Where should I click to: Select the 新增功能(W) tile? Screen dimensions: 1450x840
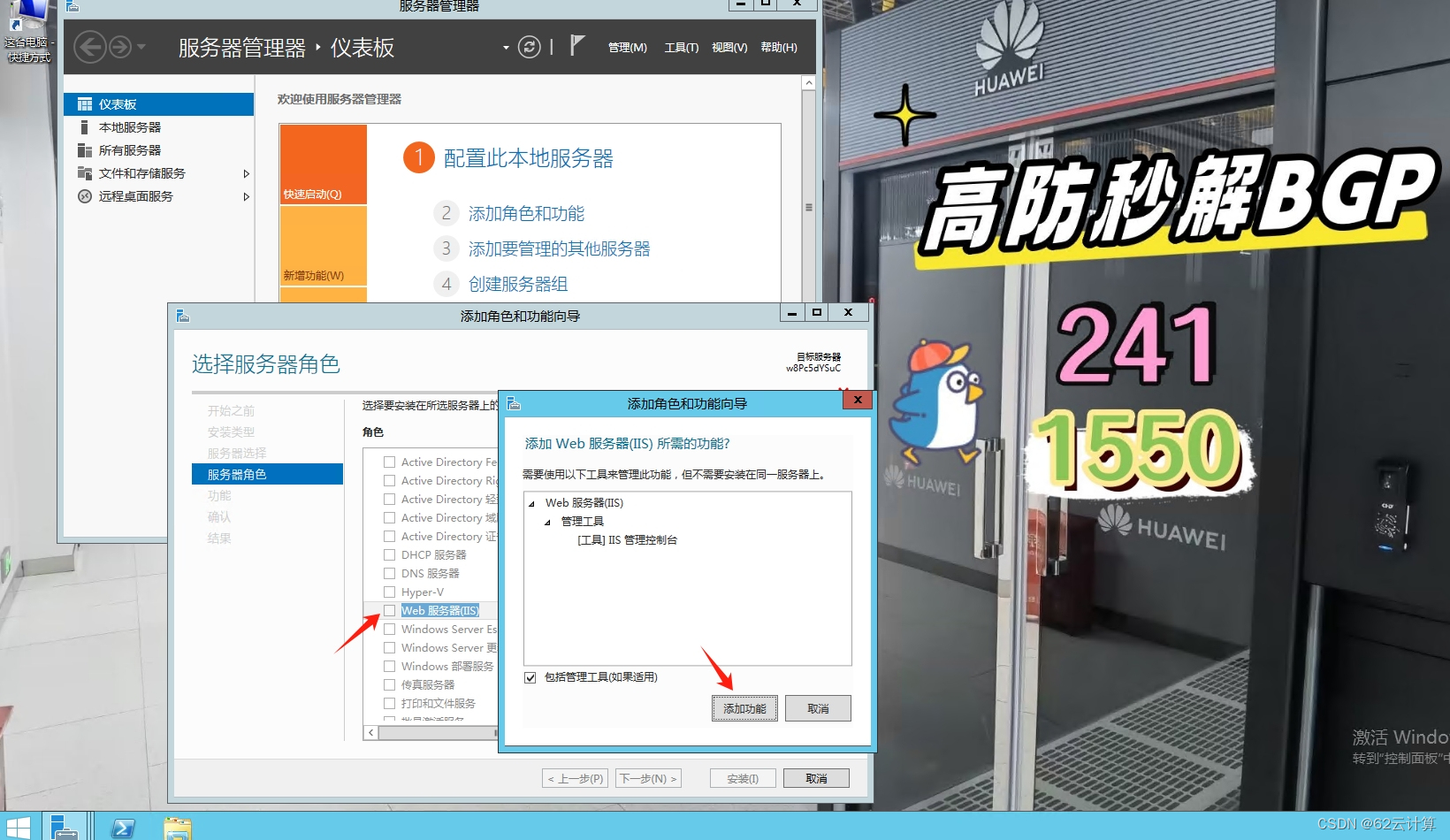324,246
